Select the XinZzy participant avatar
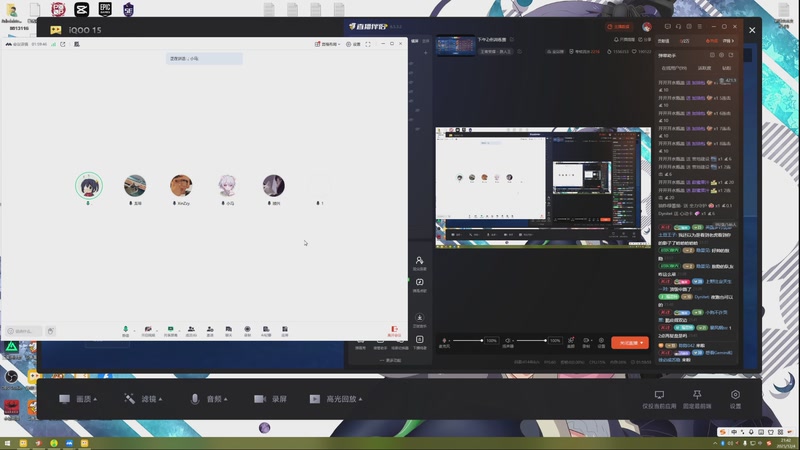The width and height of the screenshot is (800, 450). click(181, 186)
